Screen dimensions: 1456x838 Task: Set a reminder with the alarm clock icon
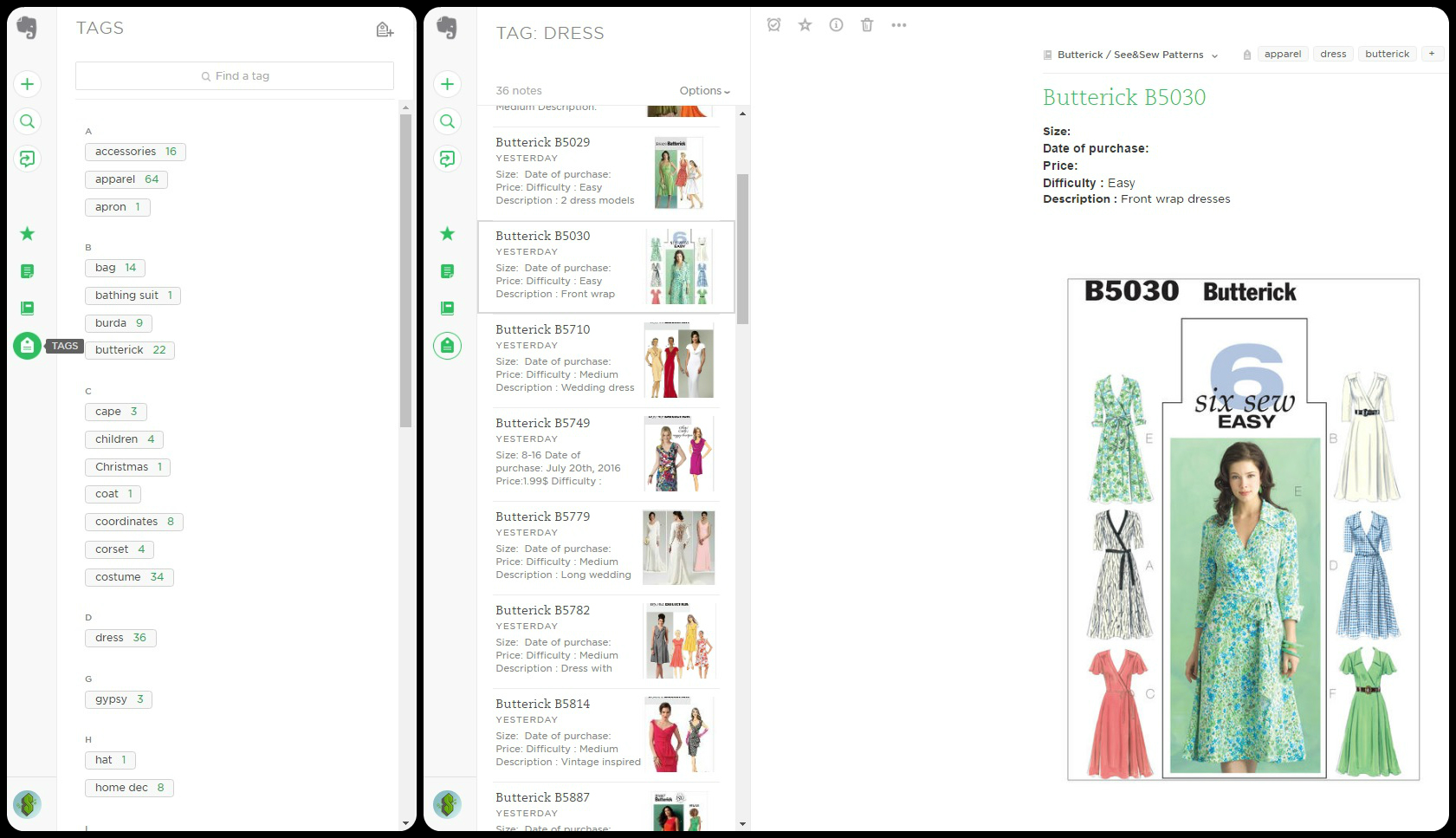(x=773, y=25)
